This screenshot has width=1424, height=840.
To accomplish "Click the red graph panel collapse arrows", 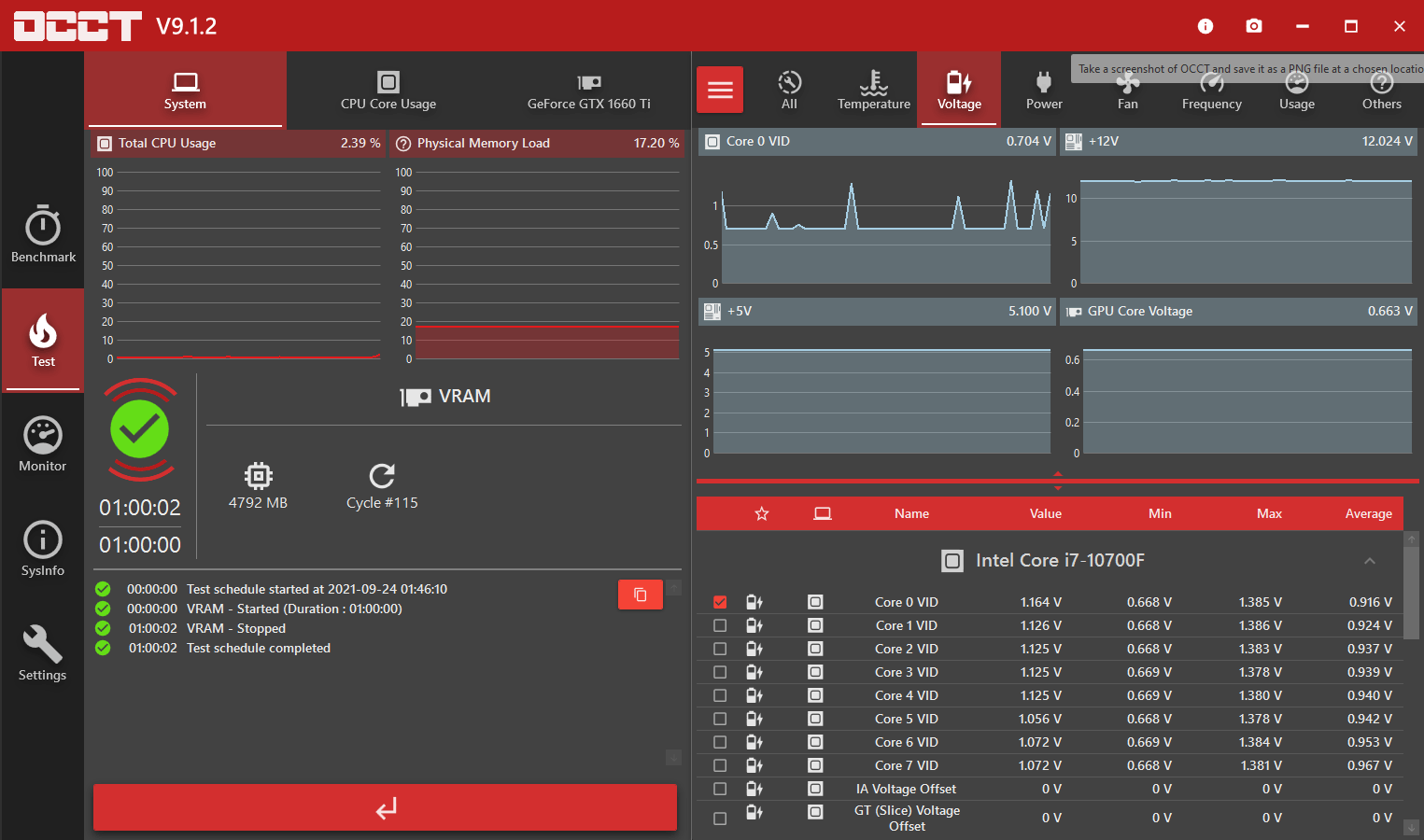I will pos(1058,481).
